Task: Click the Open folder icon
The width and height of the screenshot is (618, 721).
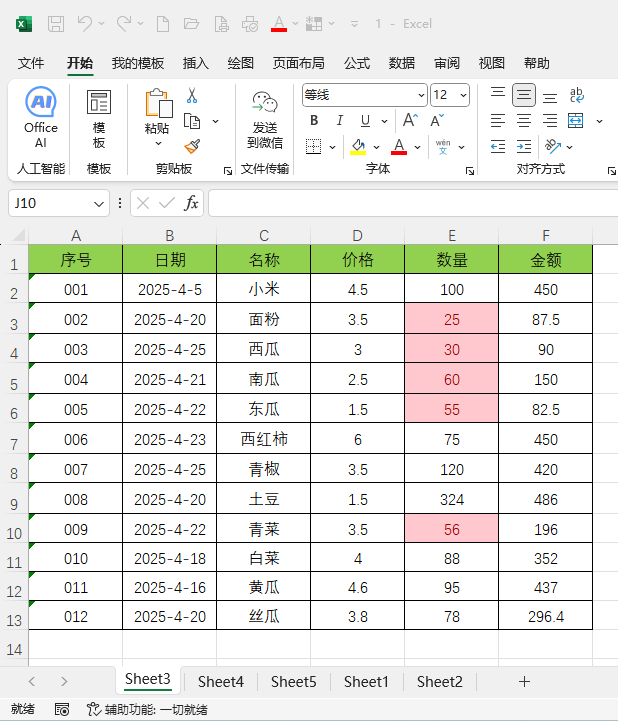Action: (191, 23)
